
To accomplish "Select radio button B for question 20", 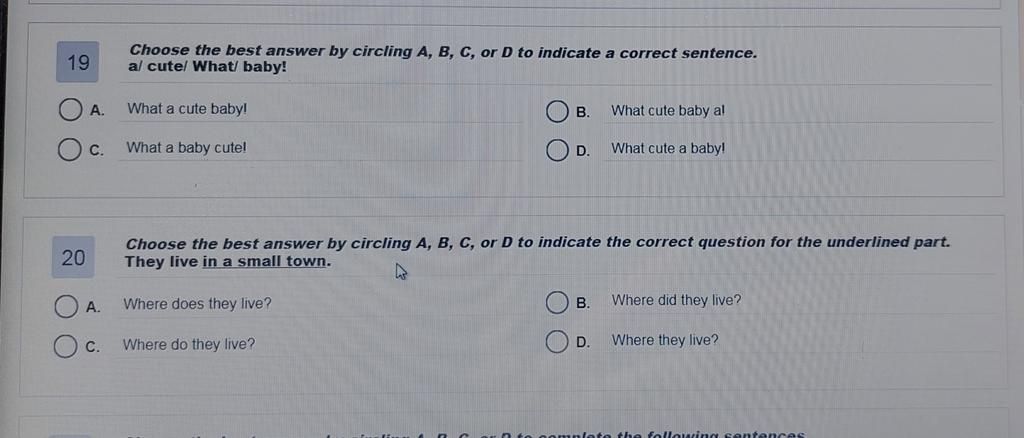I will [x=556, y=303].
